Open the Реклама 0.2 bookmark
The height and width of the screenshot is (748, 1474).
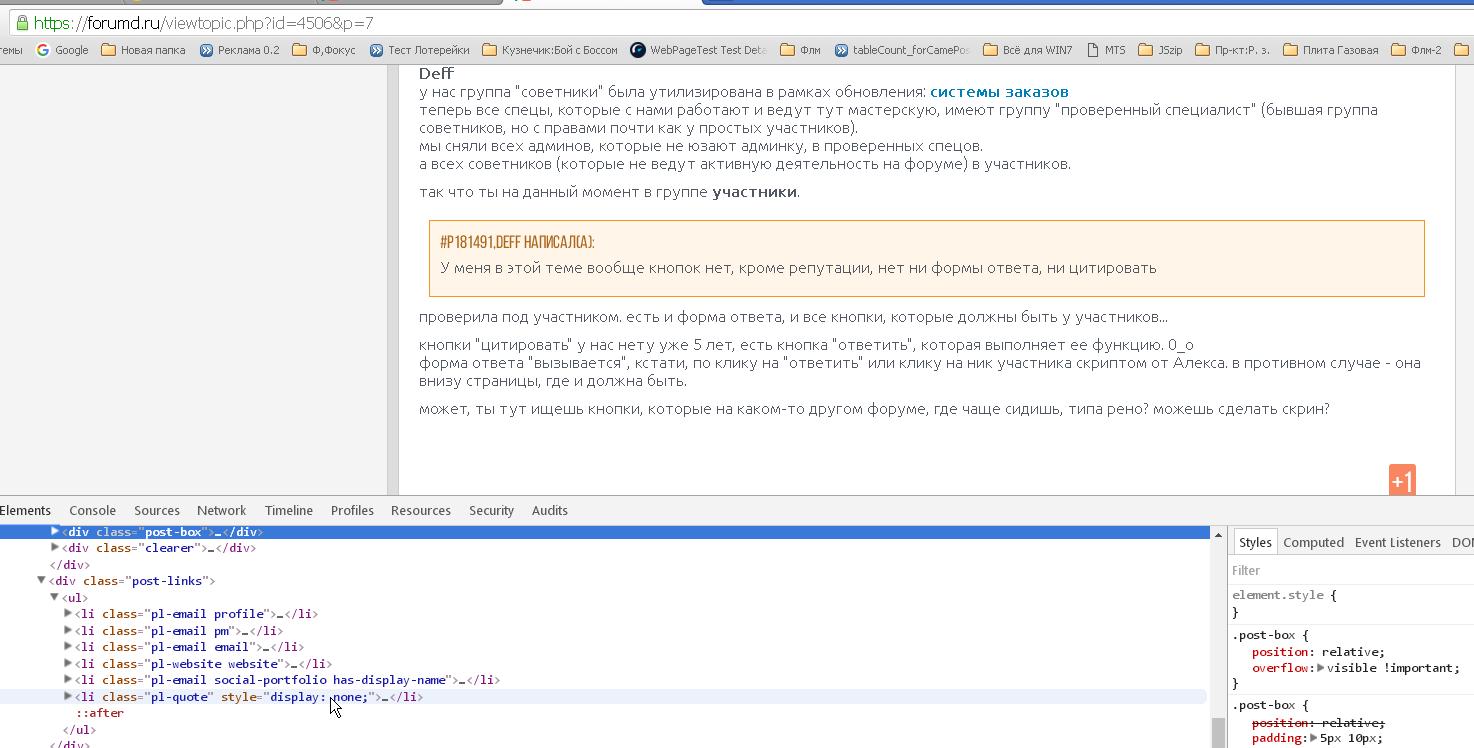[x=240, y=50]
